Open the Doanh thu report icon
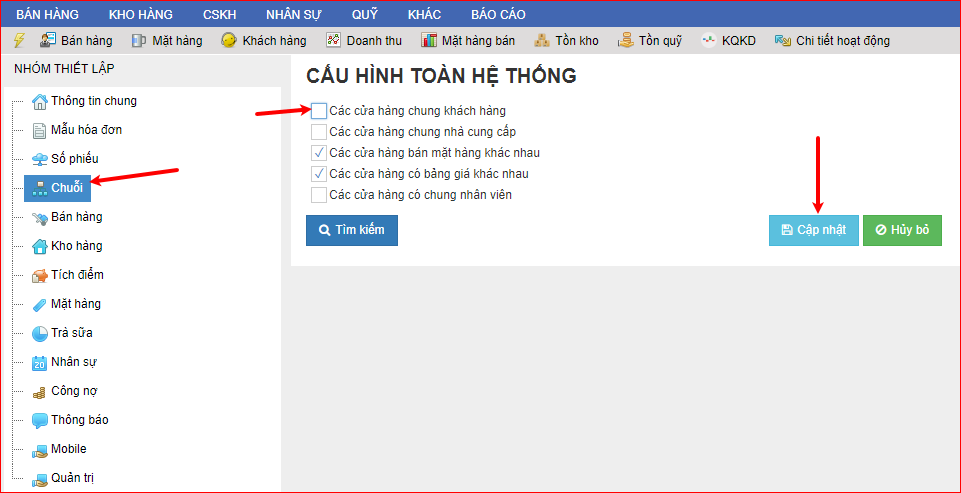 pyautogui.click(x=363, y=41)
